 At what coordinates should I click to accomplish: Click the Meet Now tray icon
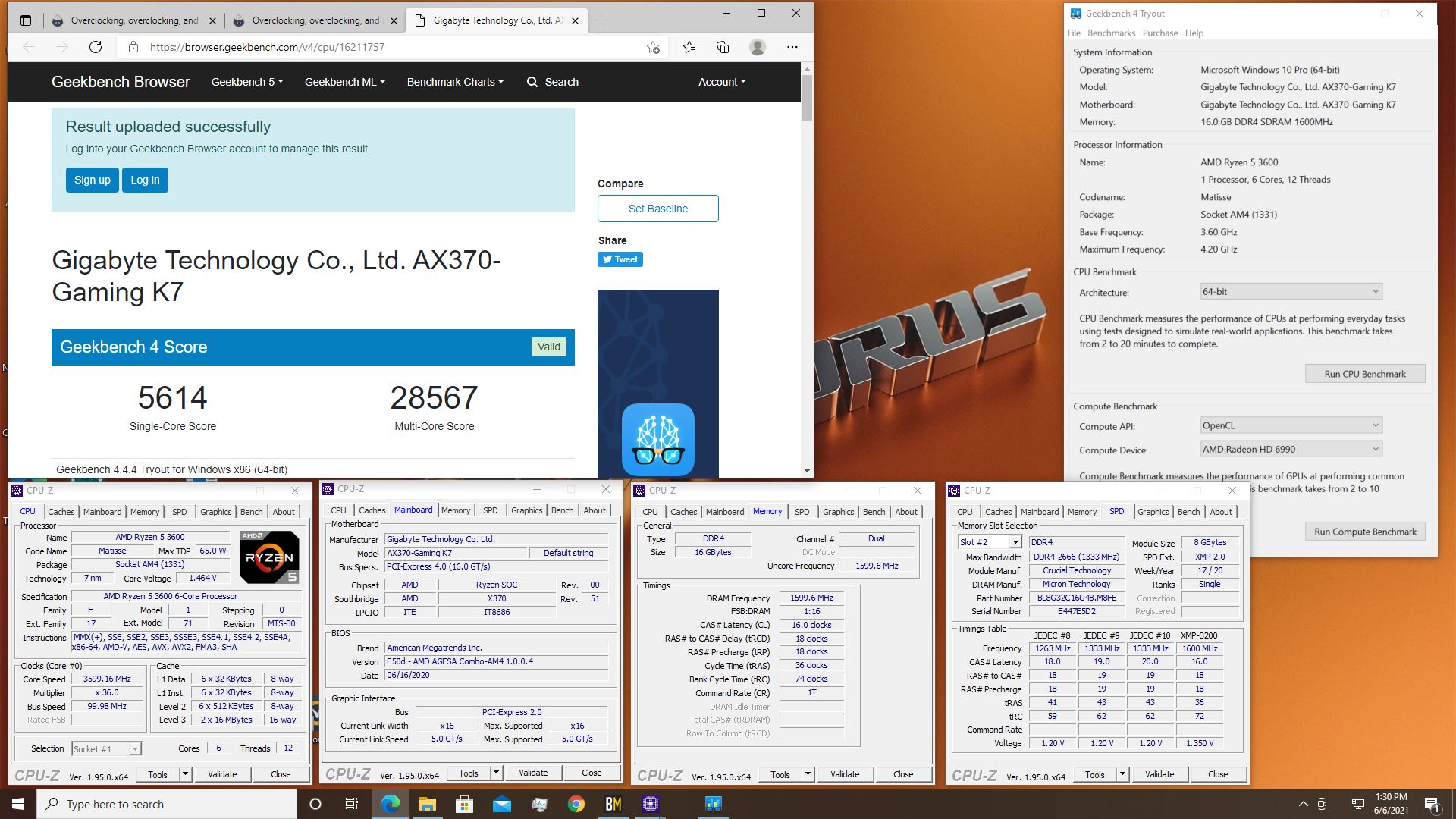coord(1322,804)
